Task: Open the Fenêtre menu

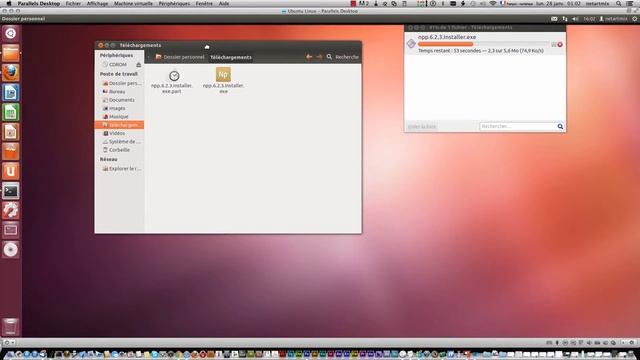Action: [204, 3]
